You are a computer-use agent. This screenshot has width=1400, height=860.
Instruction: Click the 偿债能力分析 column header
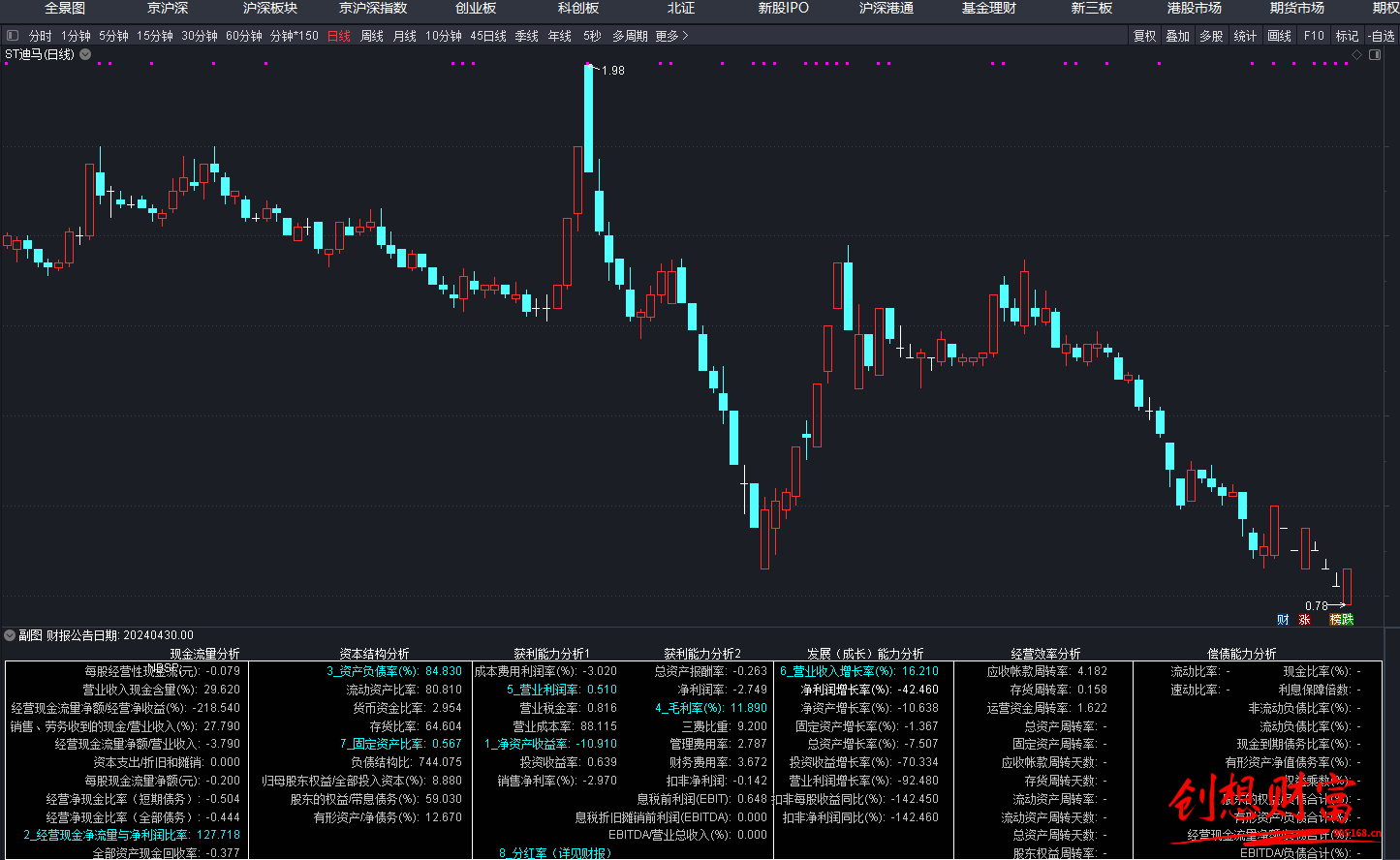click(x=1241, y=654)
